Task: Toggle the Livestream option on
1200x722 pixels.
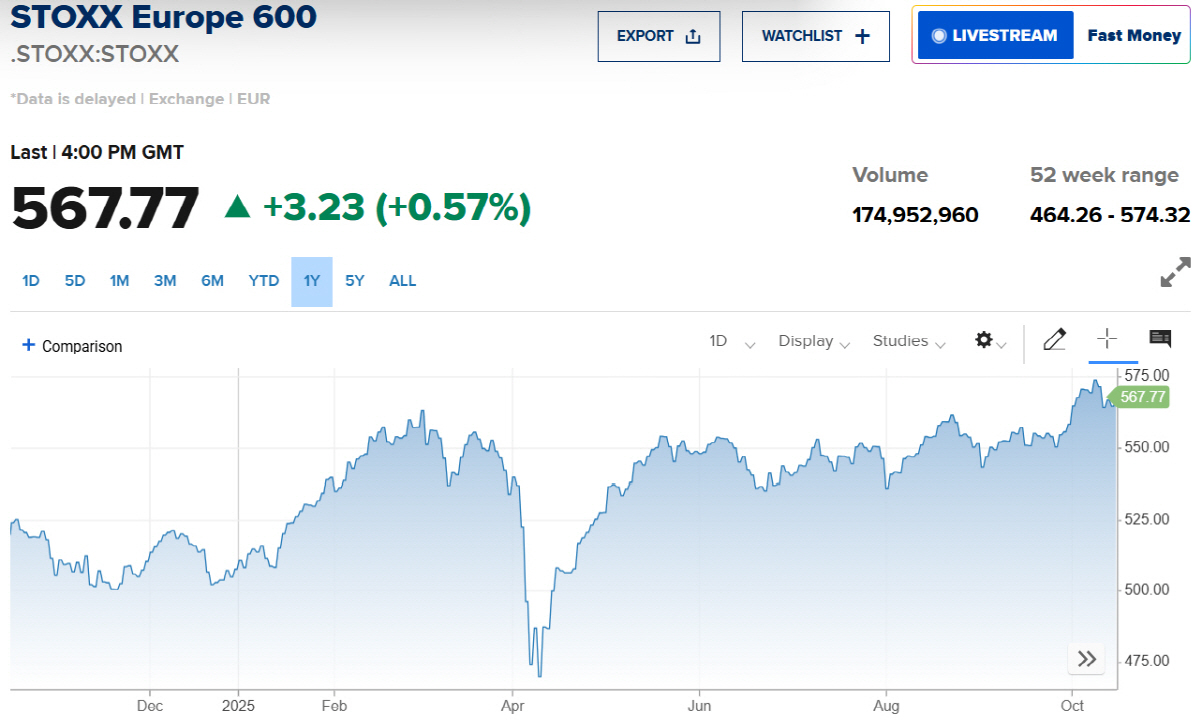Action: (994, 34)
